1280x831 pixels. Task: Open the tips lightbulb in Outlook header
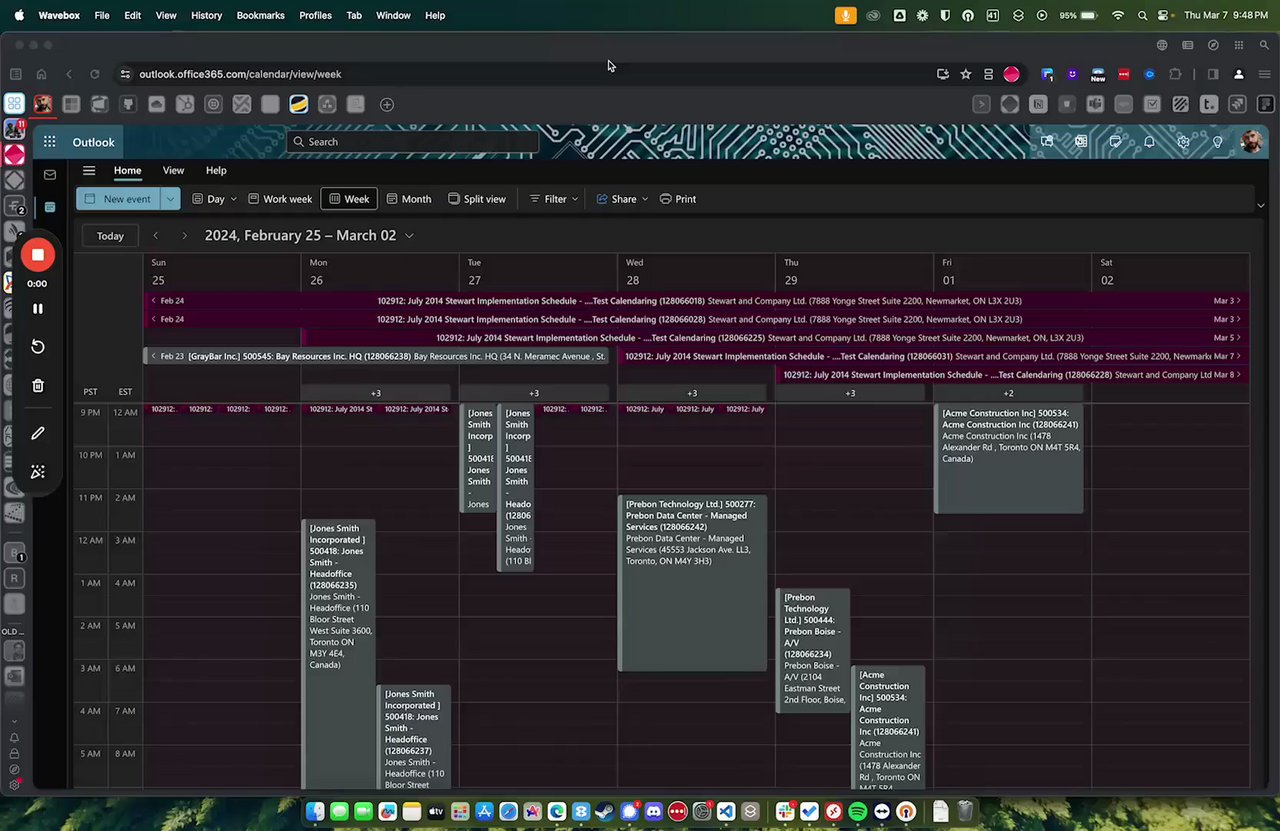coord(1218,142)
